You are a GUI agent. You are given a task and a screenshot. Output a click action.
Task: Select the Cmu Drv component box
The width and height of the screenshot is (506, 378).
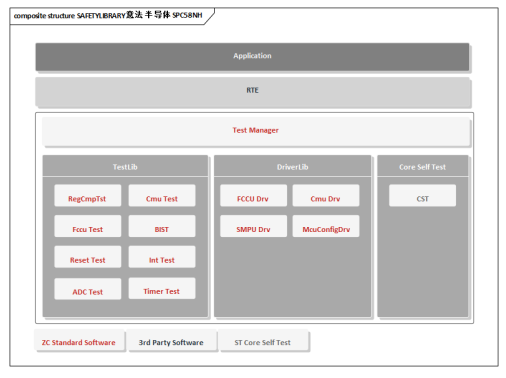click(326, 196)
